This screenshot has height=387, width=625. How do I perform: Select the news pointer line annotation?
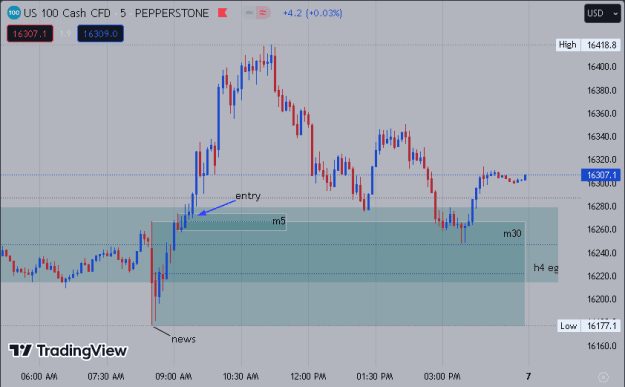tap(161, 331)
